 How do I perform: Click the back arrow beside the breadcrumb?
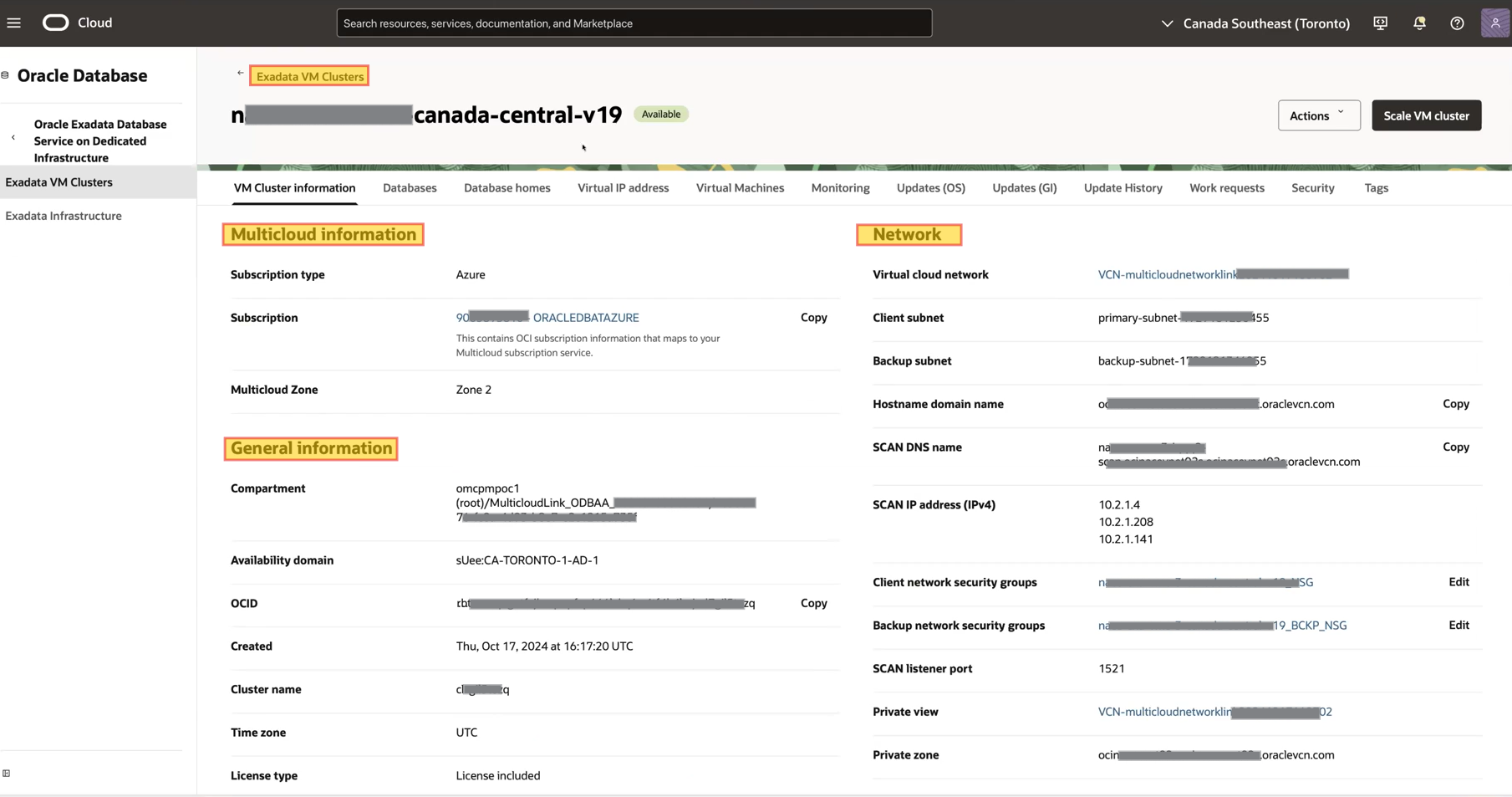click(x=240, y=74)
